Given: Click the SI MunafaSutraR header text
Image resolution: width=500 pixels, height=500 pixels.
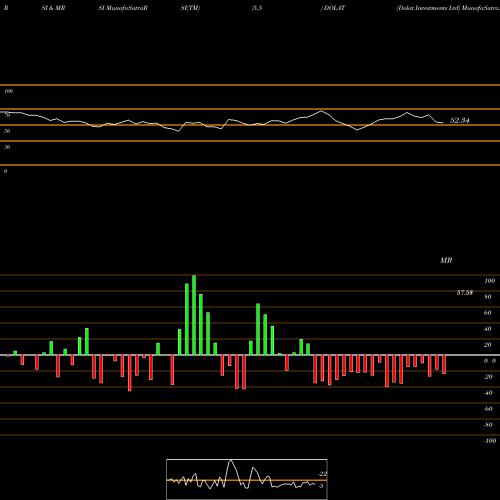Looking at the screenshot, I should click(123, 8).
